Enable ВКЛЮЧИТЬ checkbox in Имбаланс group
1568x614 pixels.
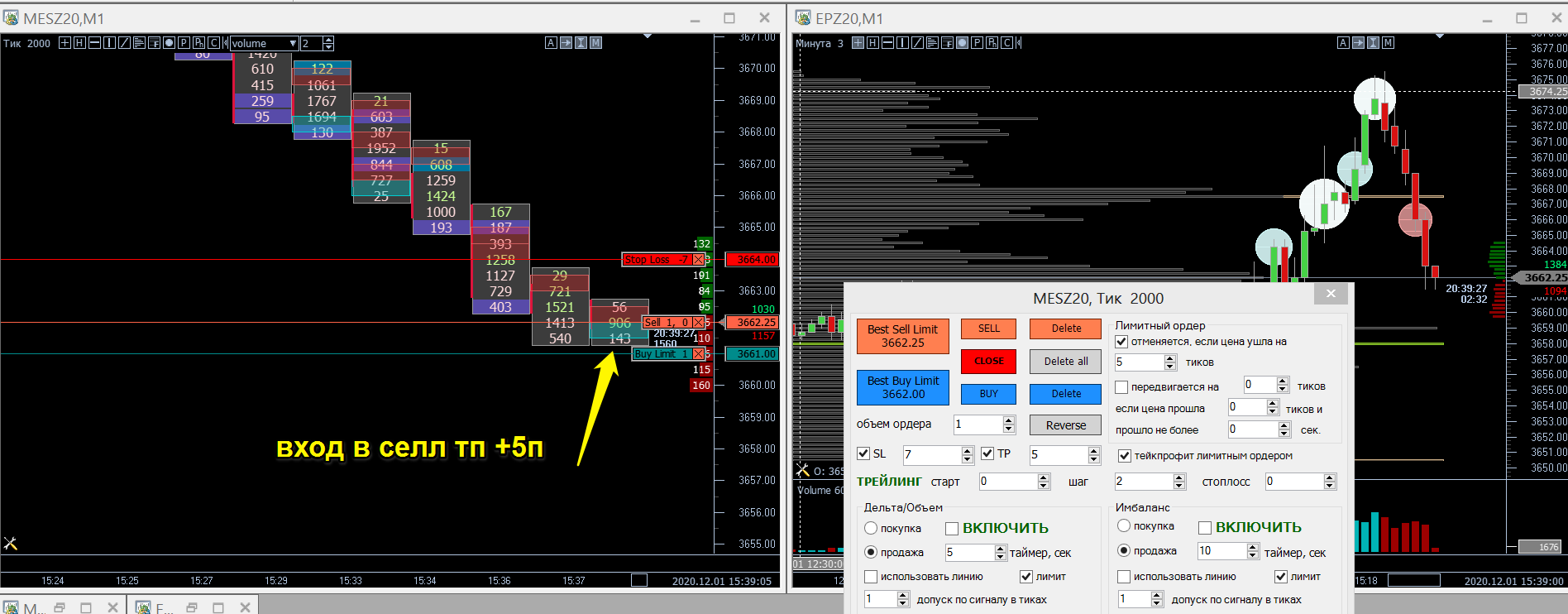1205,528
